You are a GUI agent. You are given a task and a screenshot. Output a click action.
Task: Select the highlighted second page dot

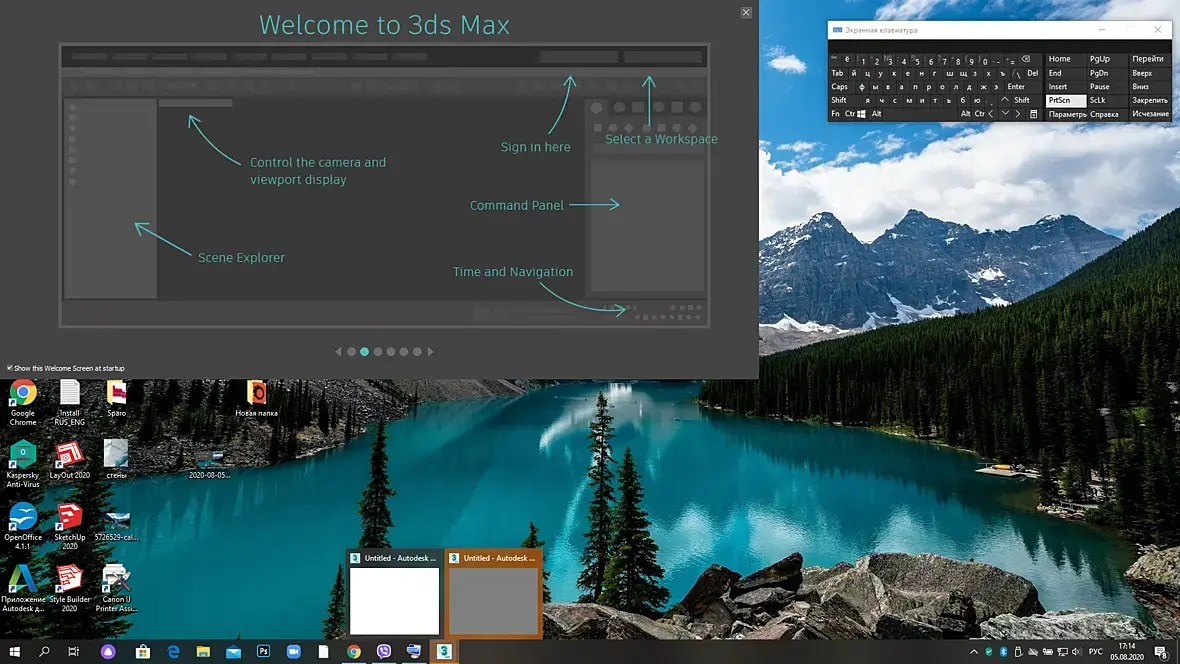tap(364, 352)
